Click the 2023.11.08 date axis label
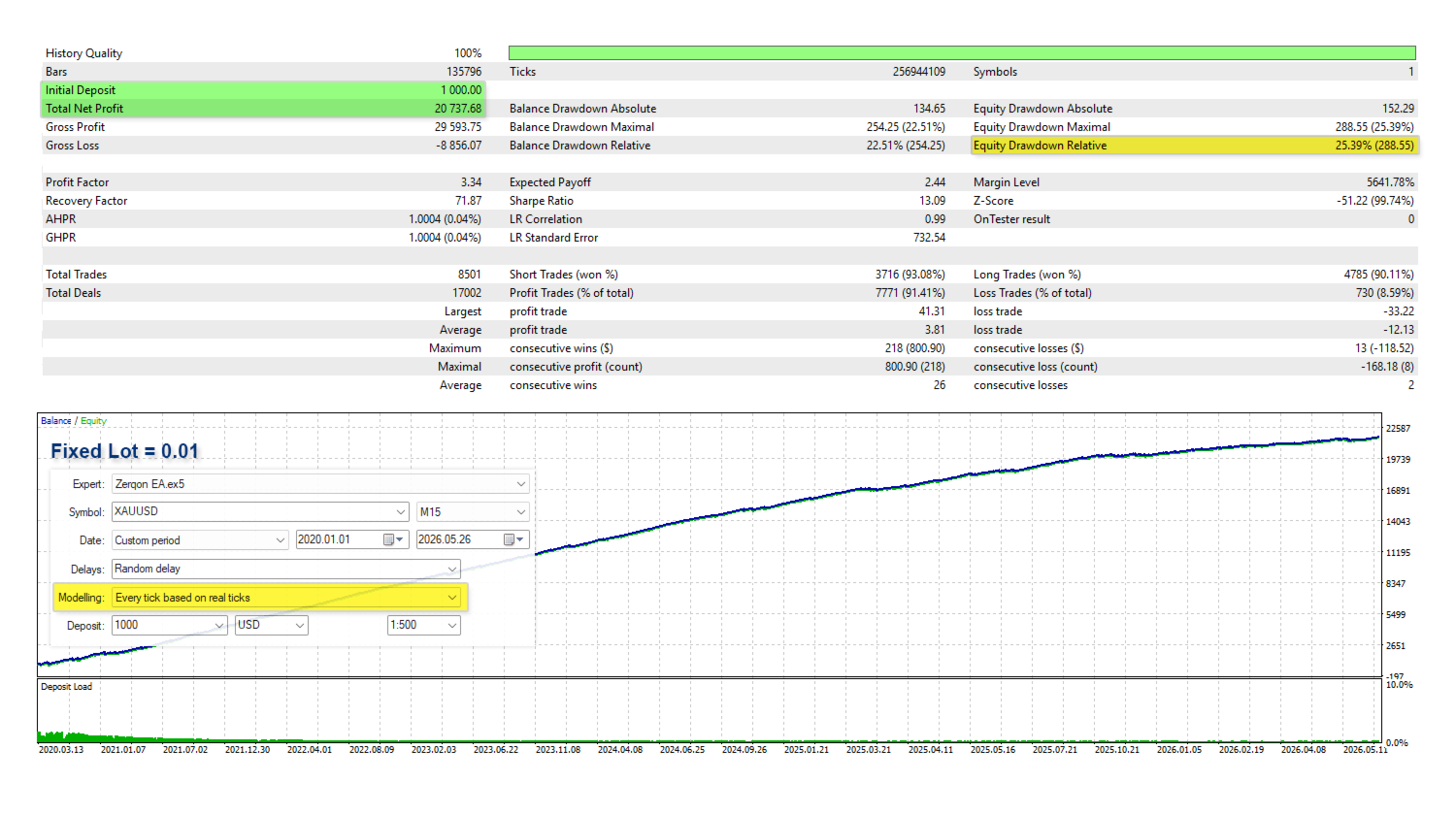 558,750
